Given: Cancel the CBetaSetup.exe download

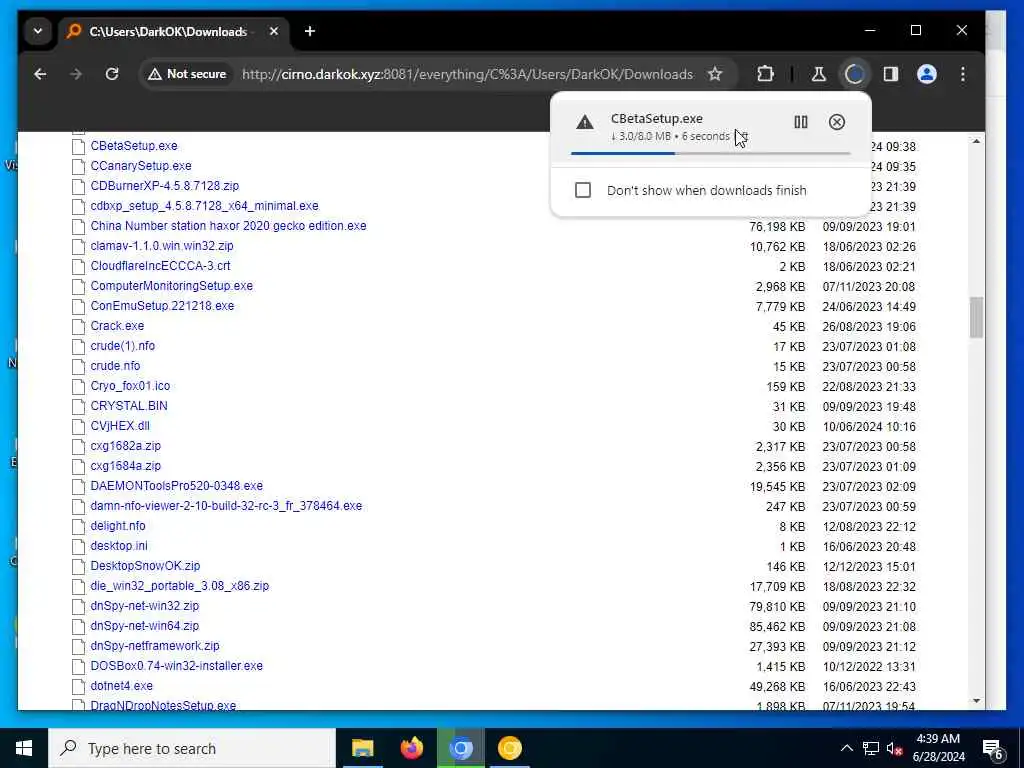Looking at the screenshot, I should coord(837,122).
